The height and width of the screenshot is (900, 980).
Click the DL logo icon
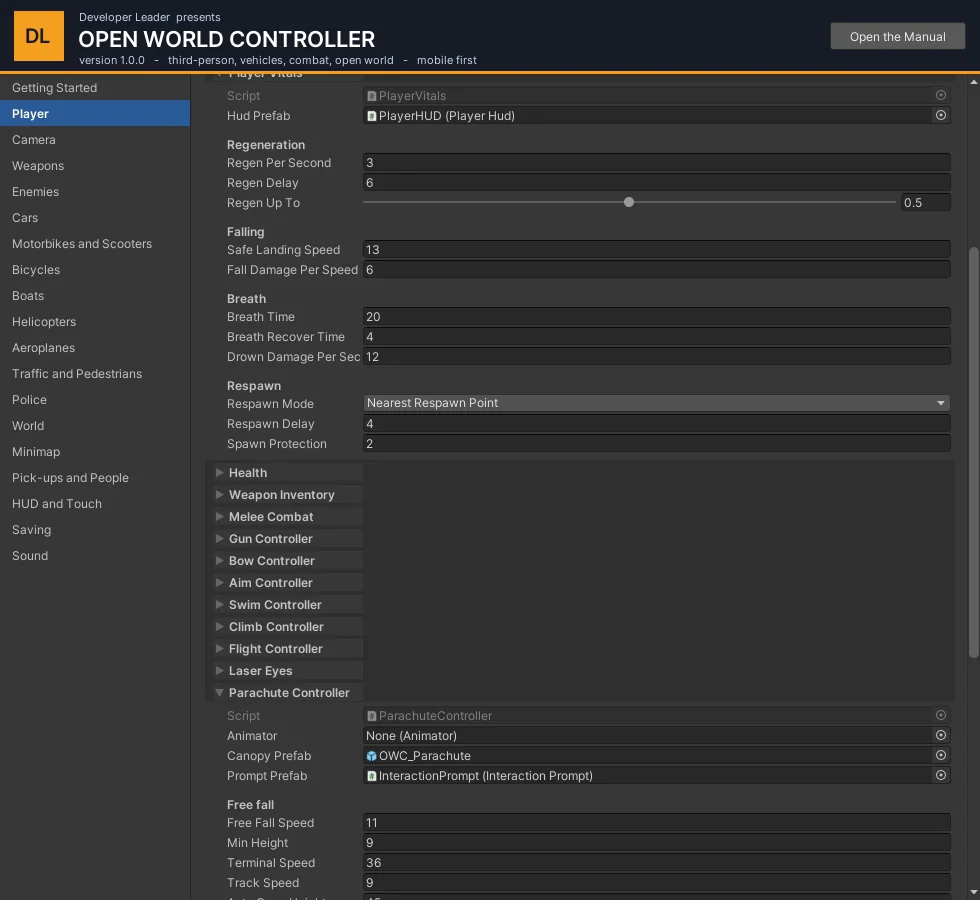[39, 36]
